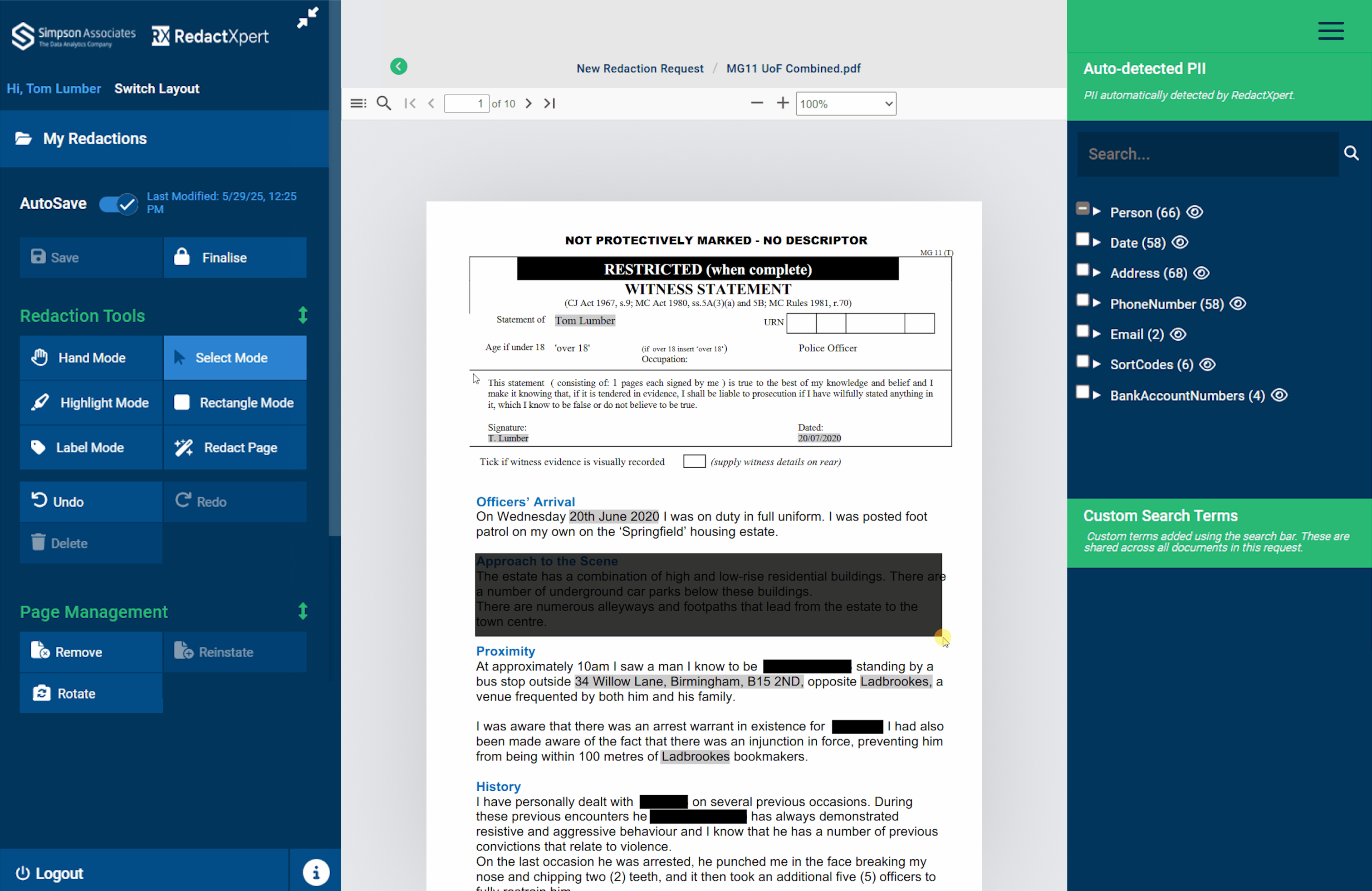Click the Rotate page button
The width and height of the screenshot is (1372, 891).
(x=91, y=693)
